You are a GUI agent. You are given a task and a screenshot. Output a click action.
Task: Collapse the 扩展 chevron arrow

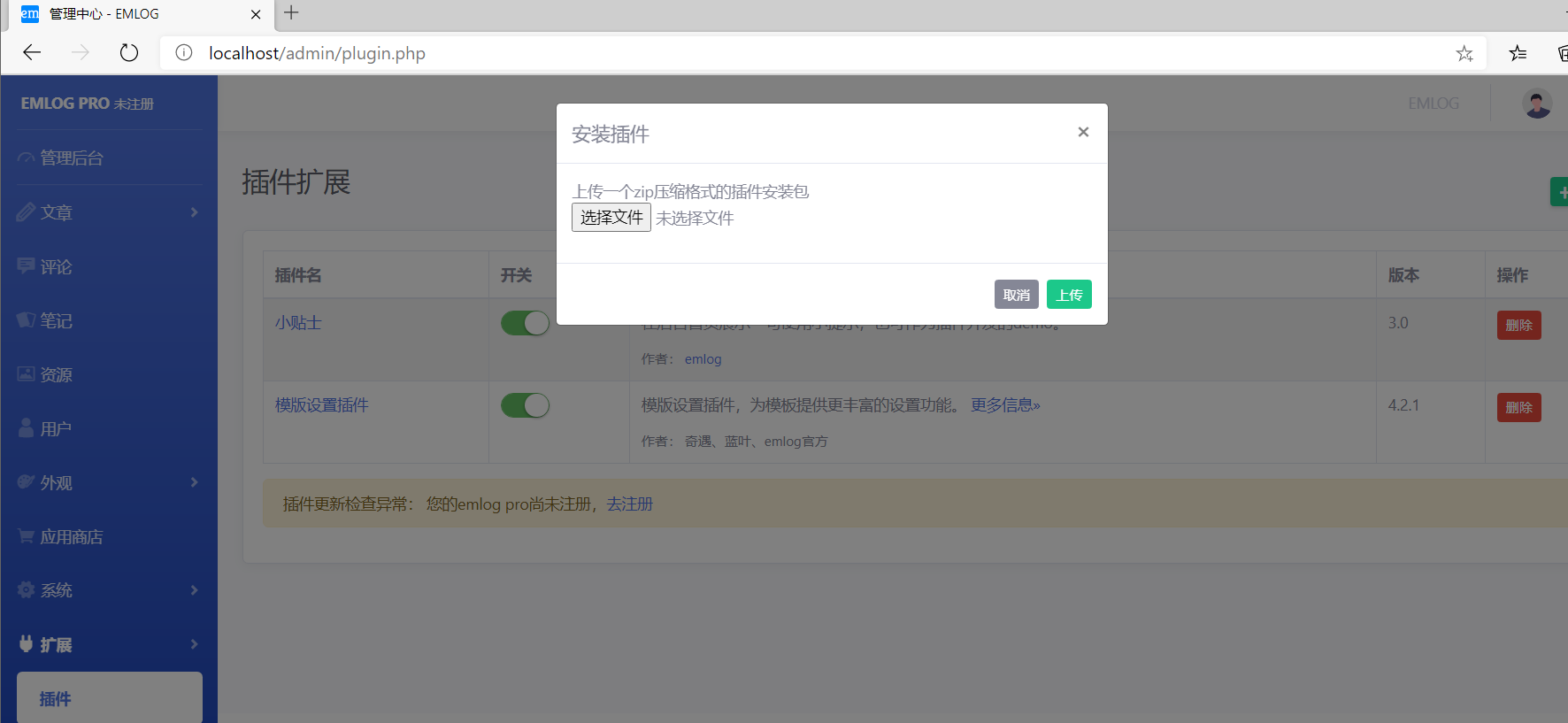tap(194, 644)
